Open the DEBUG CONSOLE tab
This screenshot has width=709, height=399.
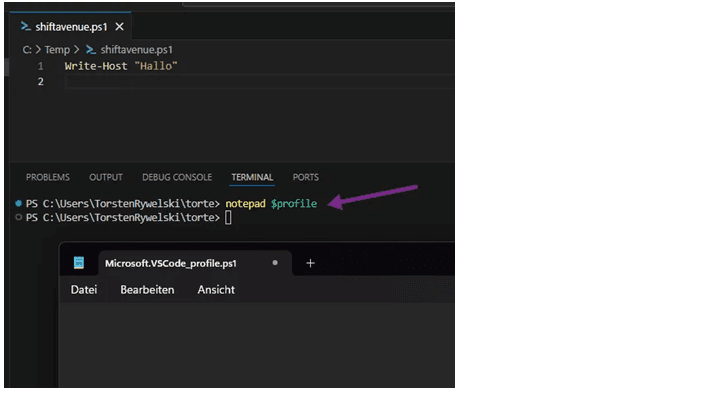point(177,177)
